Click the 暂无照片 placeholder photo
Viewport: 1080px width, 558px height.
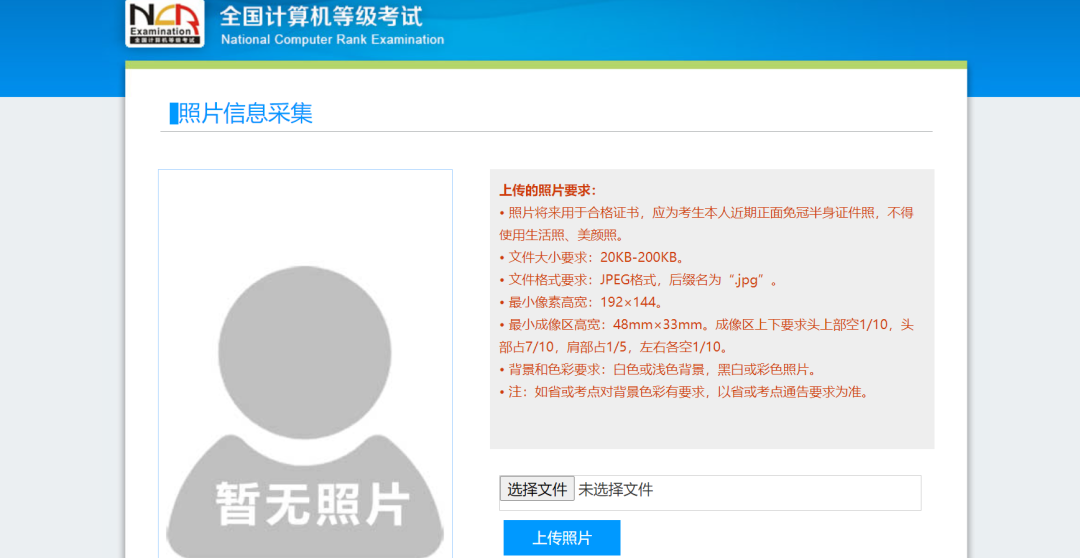[x=305, y=364]
